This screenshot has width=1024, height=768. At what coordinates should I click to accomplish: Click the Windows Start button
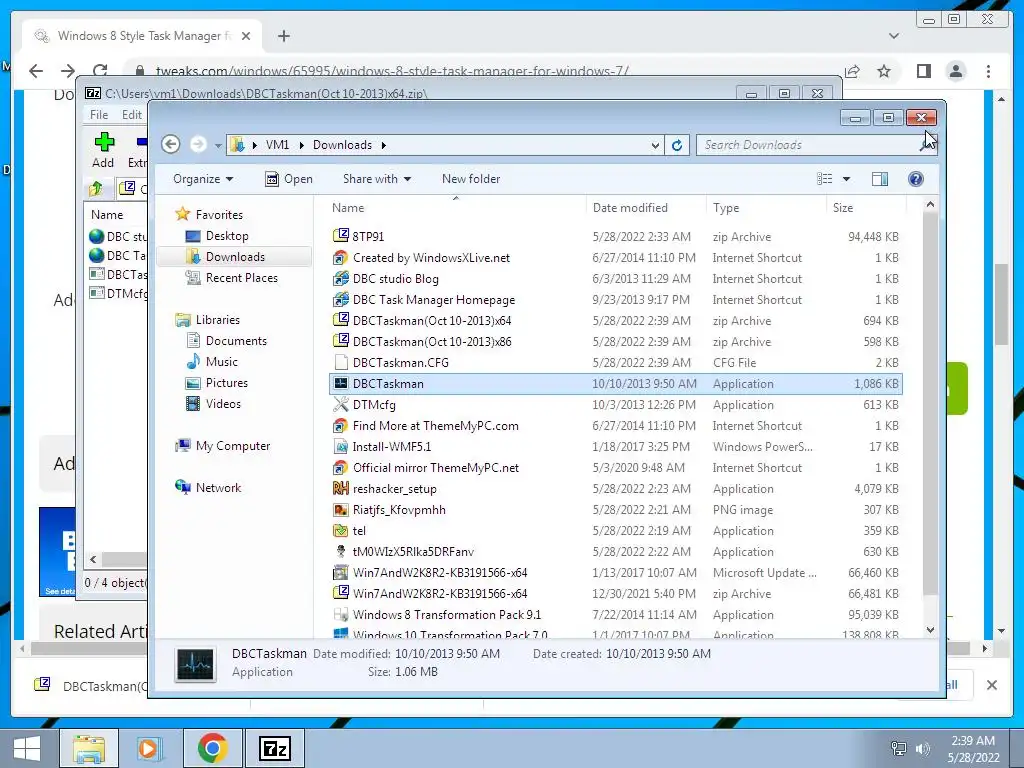(x=27, y=748)
